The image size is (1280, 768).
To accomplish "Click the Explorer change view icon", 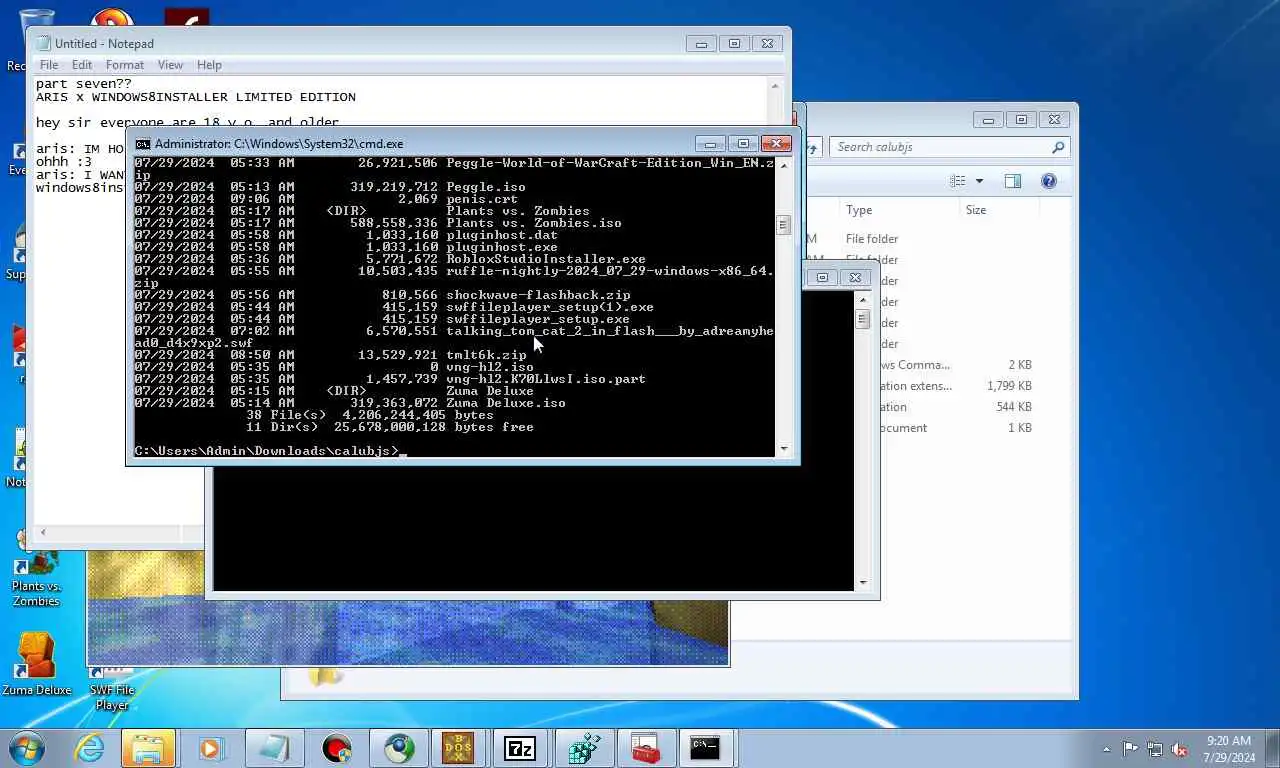I will pyautogui.click(x=958, y=181).
